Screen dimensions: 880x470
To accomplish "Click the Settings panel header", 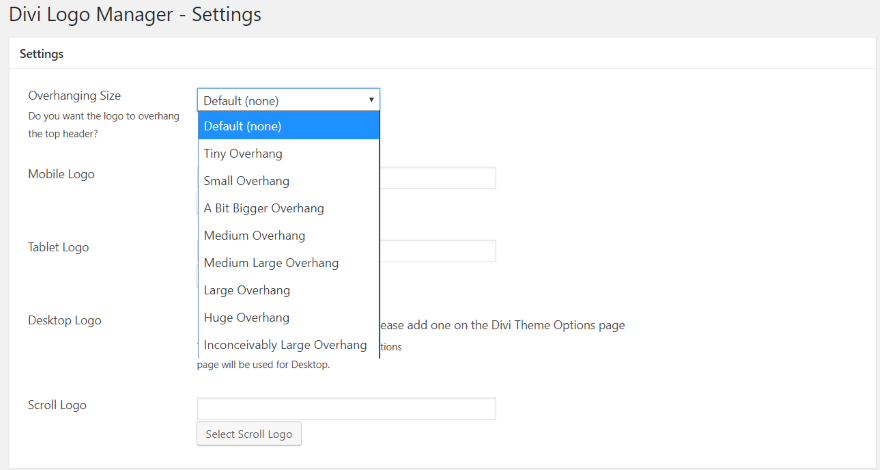I will [x=42, y=54].
